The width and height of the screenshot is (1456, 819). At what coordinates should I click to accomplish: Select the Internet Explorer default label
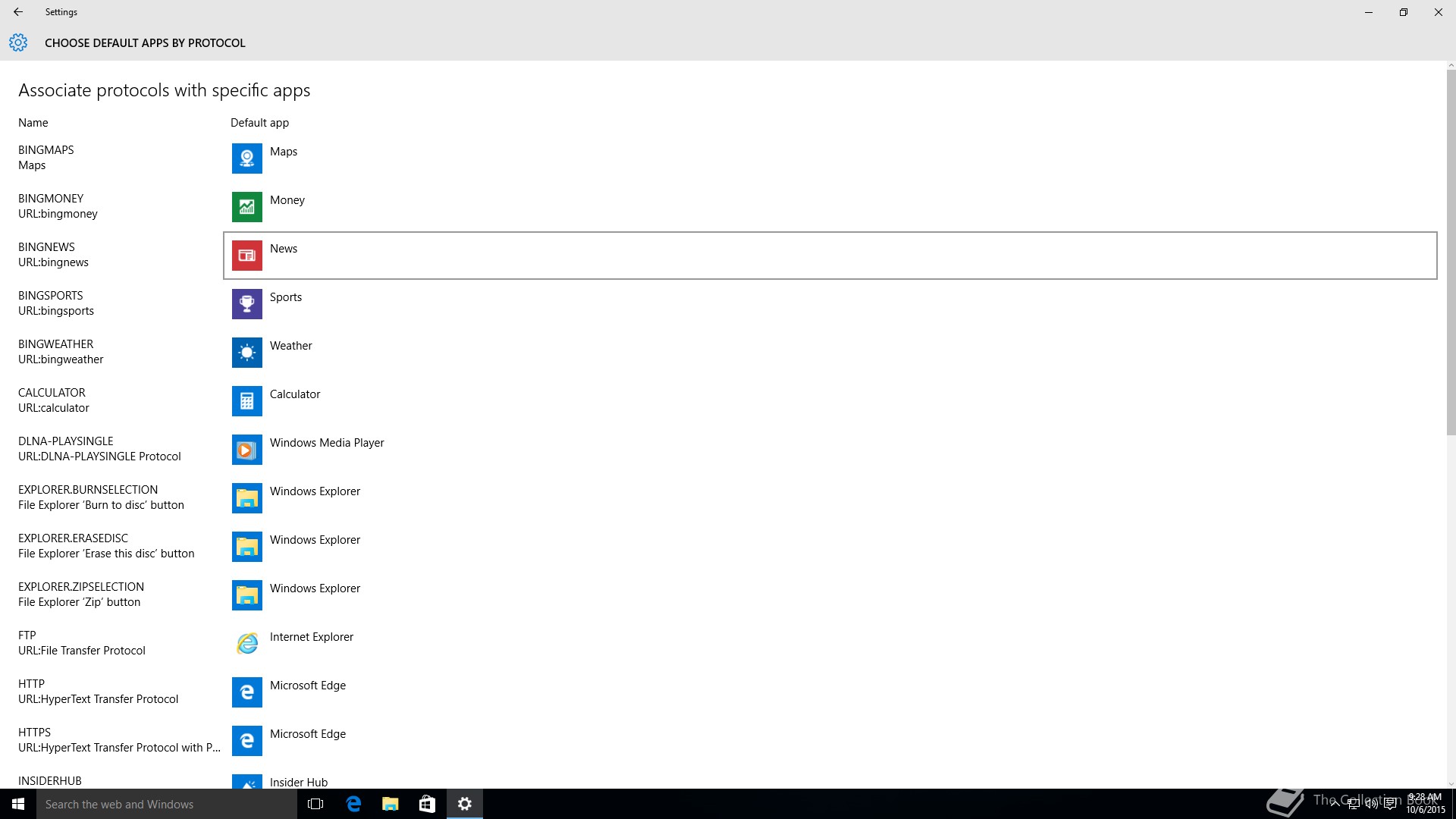tap(312, 637)
